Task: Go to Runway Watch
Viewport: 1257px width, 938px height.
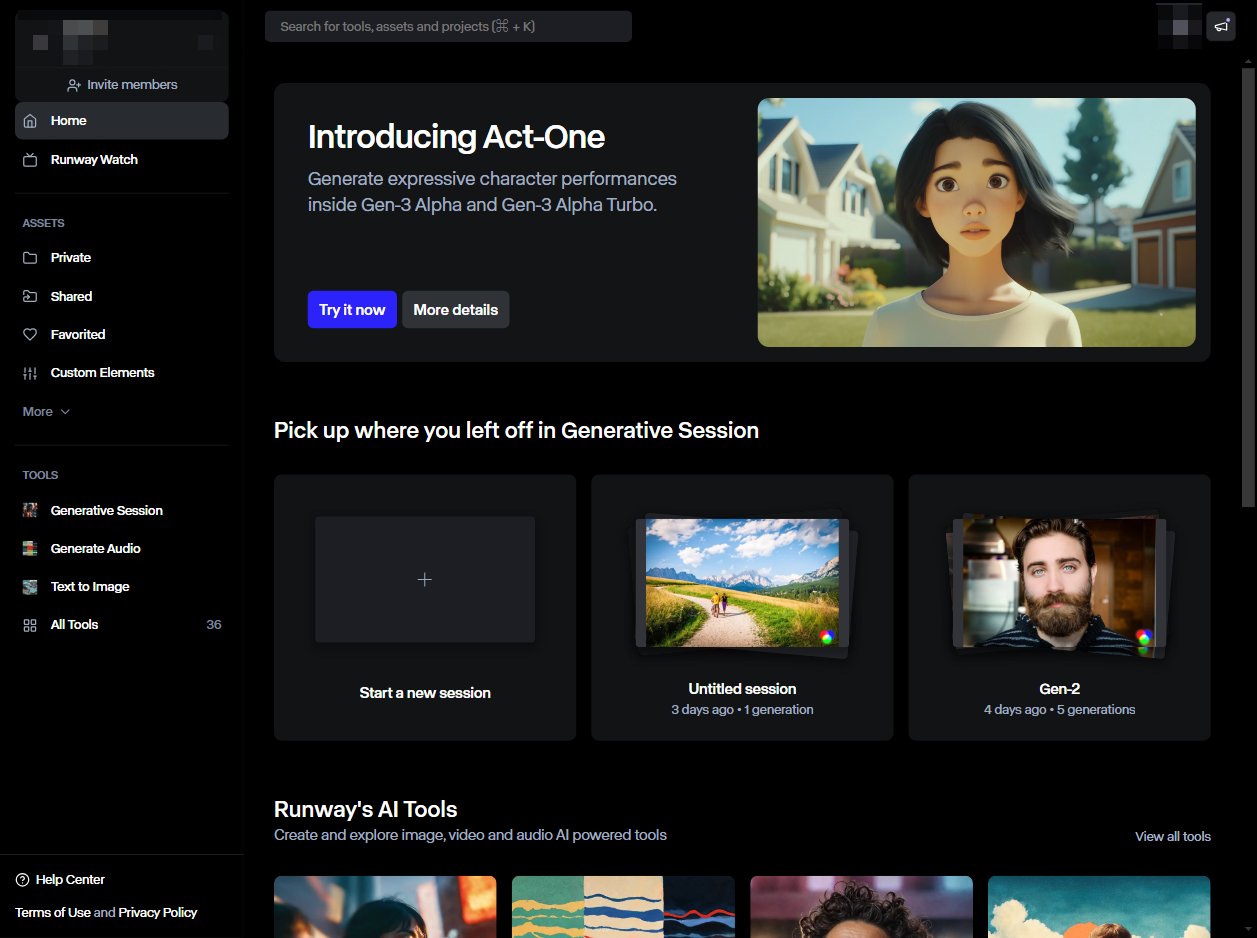Action: pos(122,160)
